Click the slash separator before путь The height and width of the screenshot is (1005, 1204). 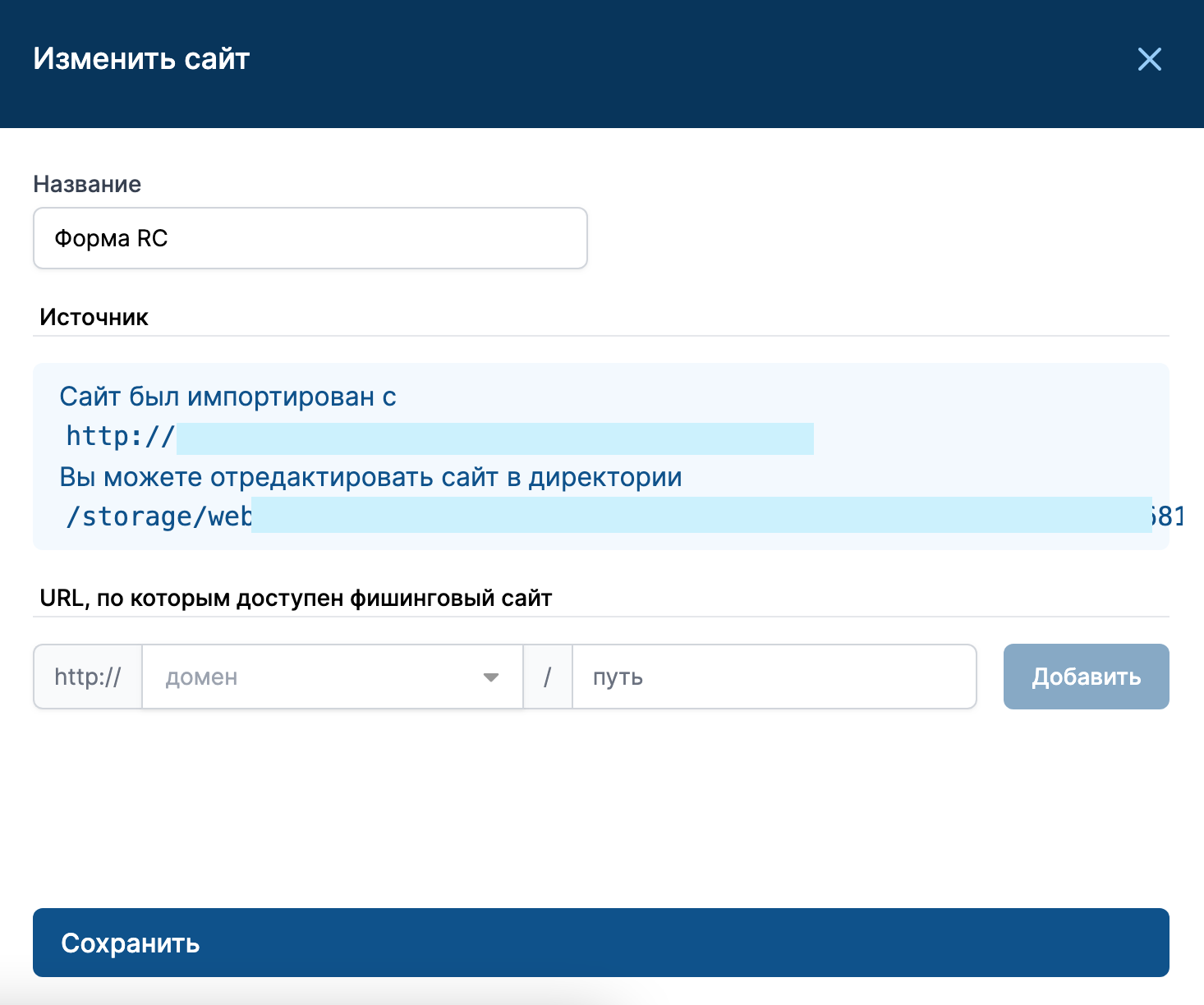(x=547, y=677)
